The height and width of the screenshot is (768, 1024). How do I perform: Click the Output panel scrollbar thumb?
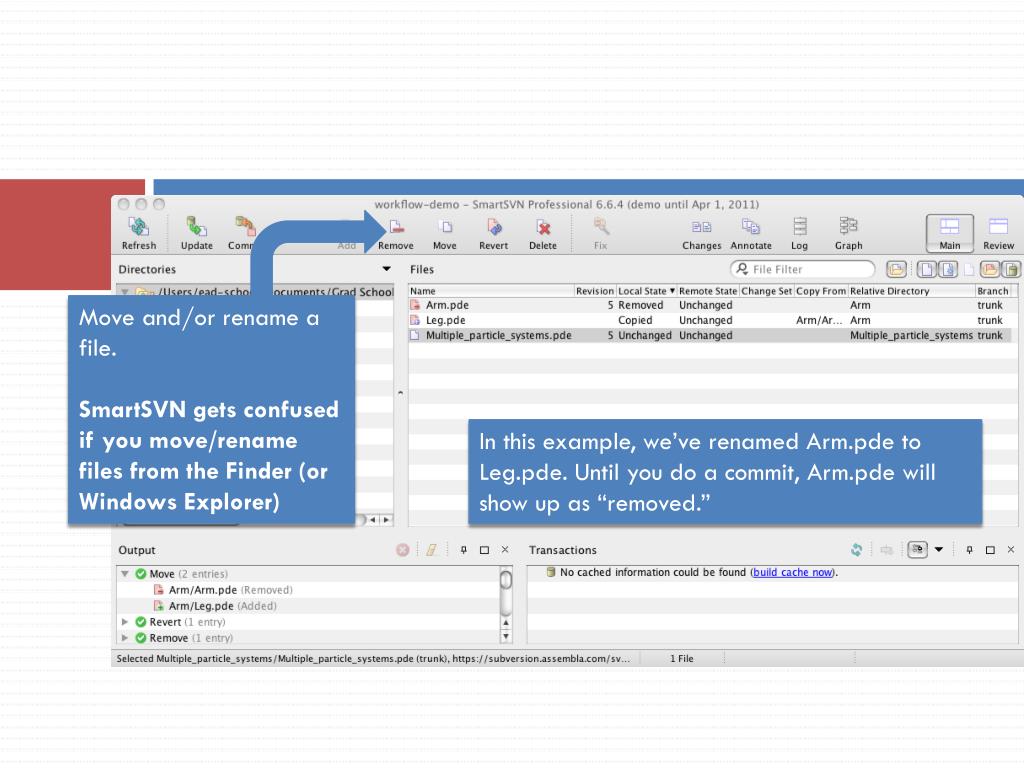[x=505, y=579]
